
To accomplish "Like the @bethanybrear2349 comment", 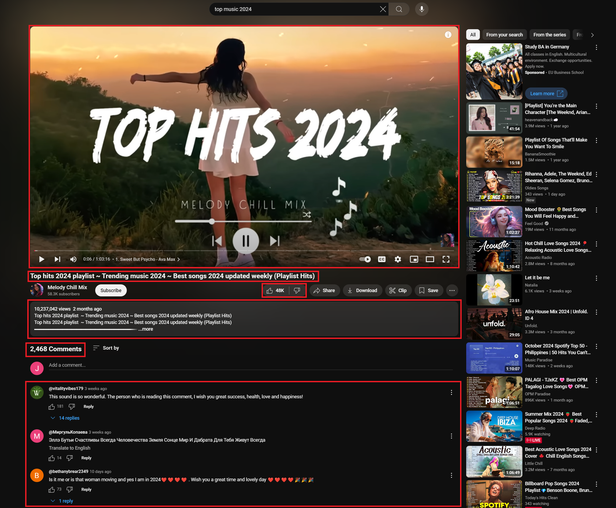I will (x=51, y=490).
